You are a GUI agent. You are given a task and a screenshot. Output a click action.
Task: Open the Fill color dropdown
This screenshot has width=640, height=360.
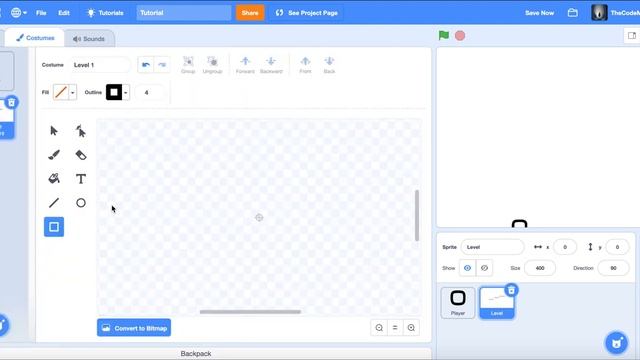click(73, 93)
